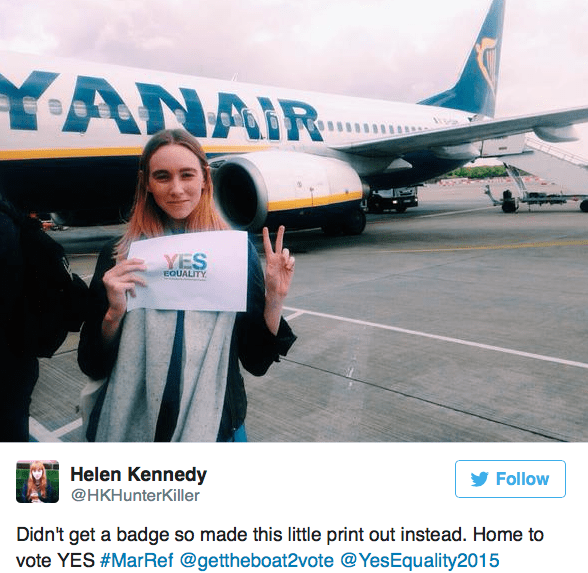
Task: Click the Twitter bird icon in Follow button
Action: tap(479, 479)
